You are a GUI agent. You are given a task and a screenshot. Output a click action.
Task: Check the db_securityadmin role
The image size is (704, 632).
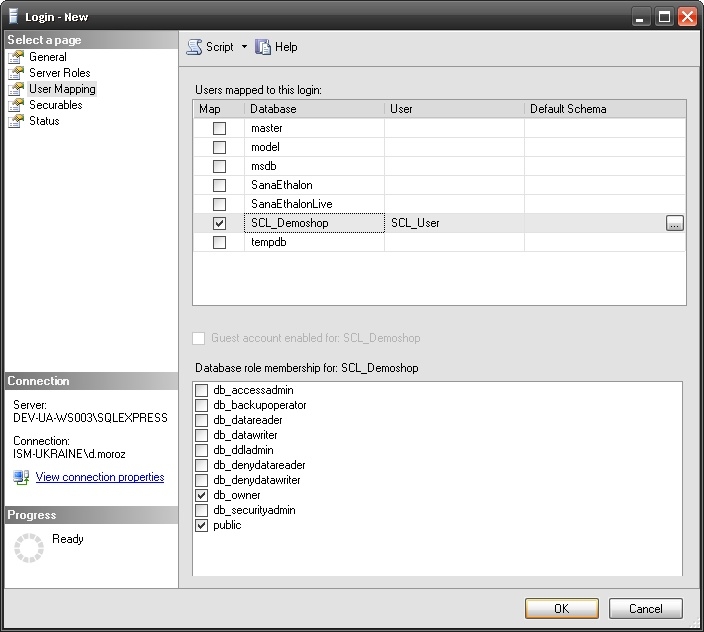(x=202, y=510)
